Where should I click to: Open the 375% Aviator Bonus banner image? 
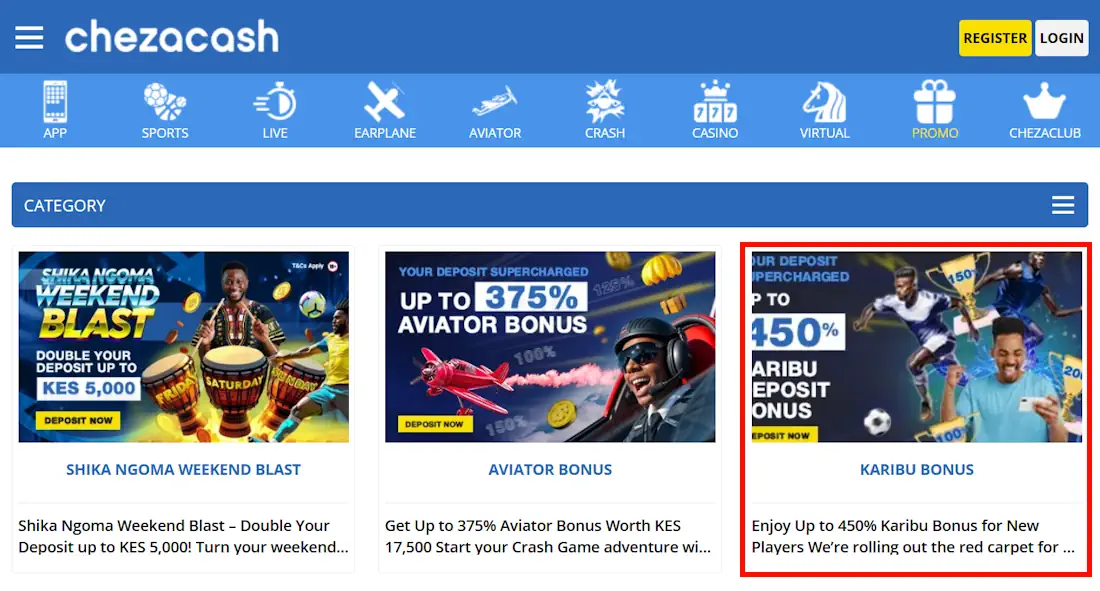(x=550, y=347)
